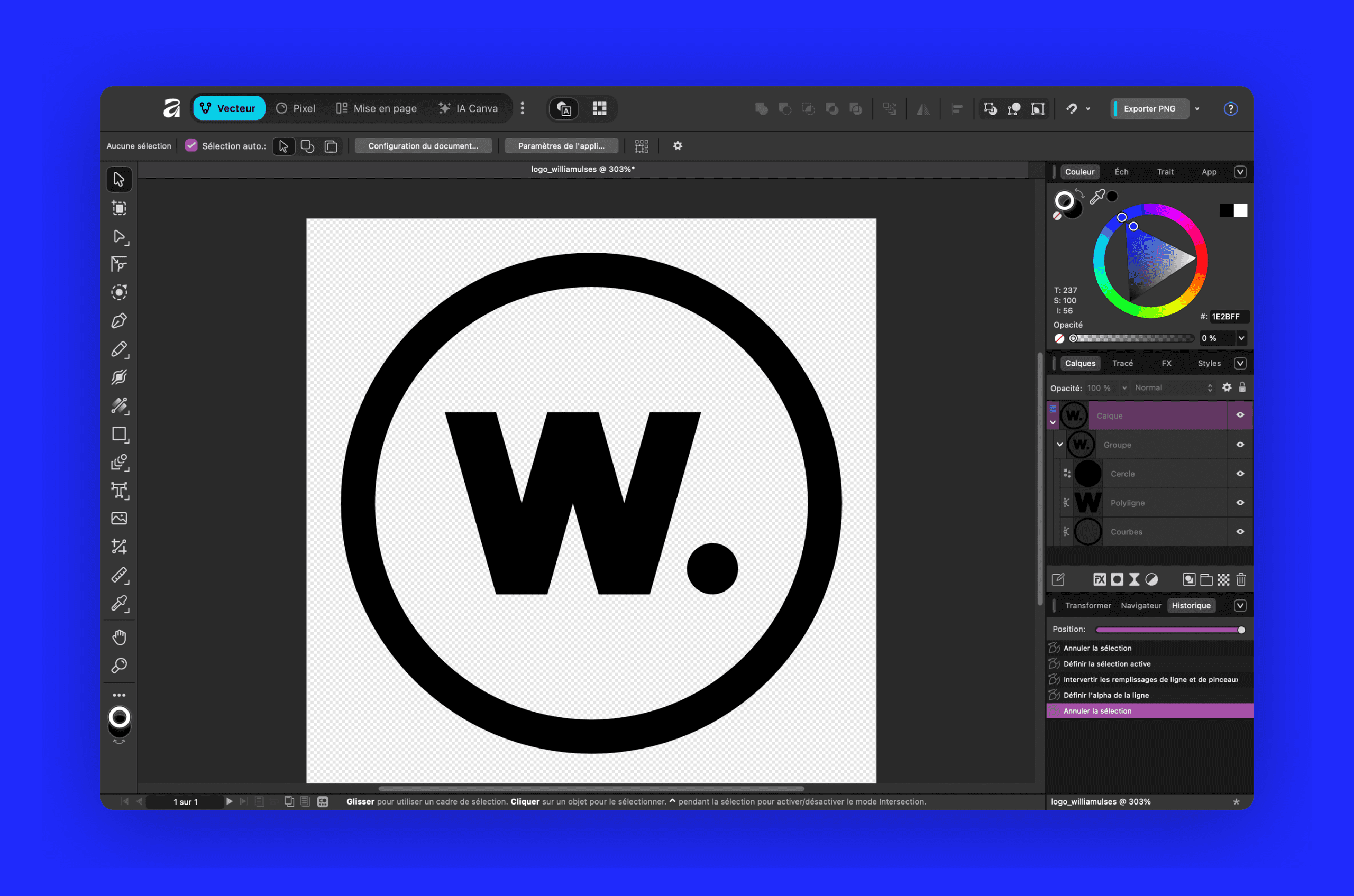Open IA Canva studio
1354x896 pixels.
tap(468, 108)
